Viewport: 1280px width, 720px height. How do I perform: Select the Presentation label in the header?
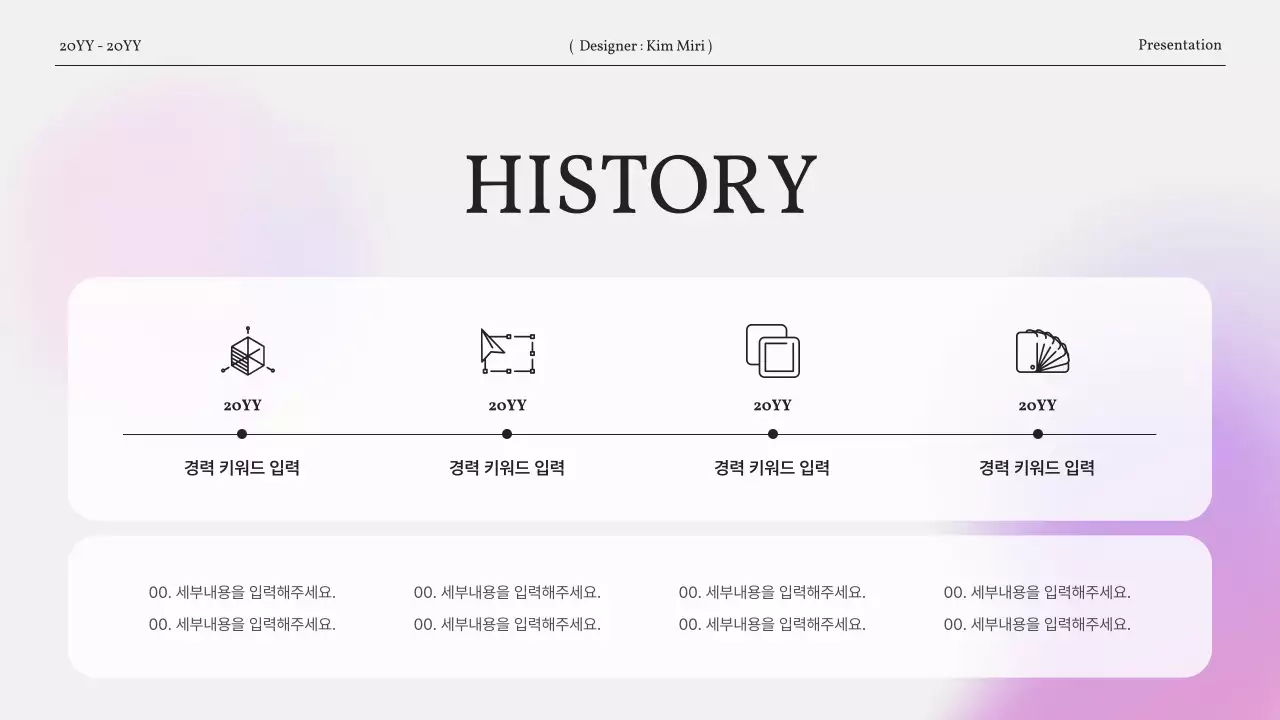coord(1179,45)
